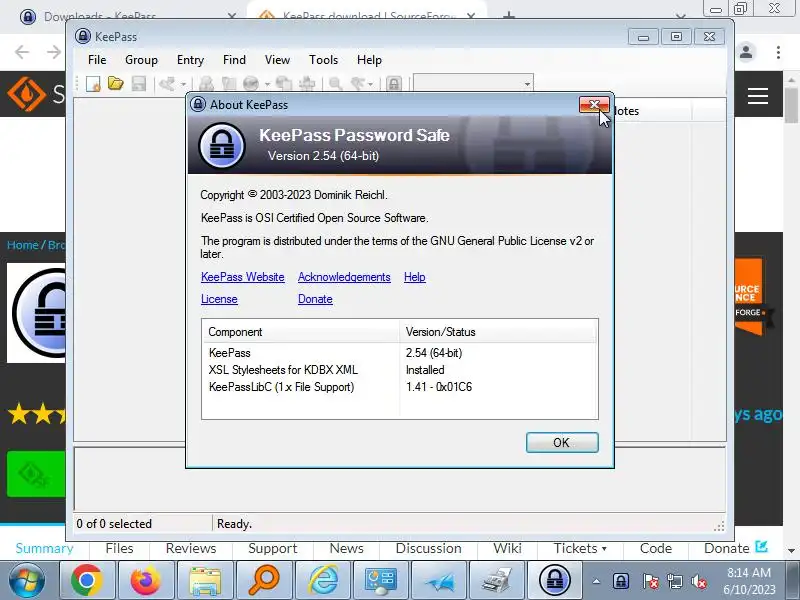Click the Find magnifier toolbar icon
The width and height of the screenshot is (800, 600).
coord(336,84)
